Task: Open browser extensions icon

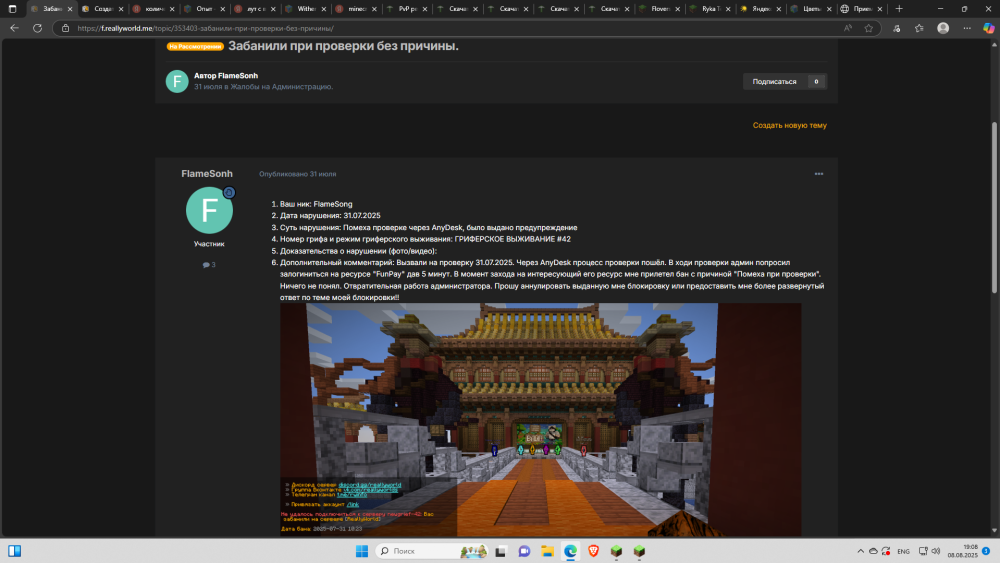Action: tap(896, 28)
